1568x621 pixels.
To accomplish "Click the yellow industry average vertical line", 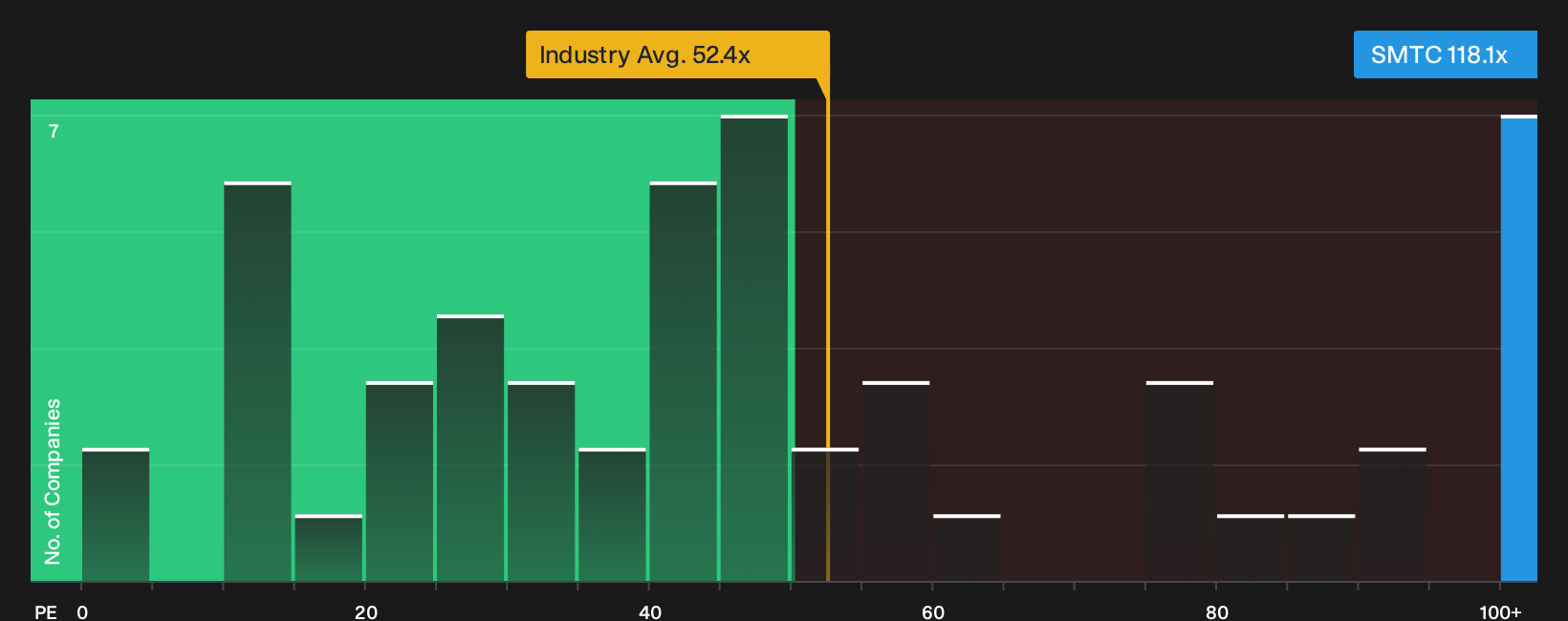I will pyautogui.click(x=828, y=330).
